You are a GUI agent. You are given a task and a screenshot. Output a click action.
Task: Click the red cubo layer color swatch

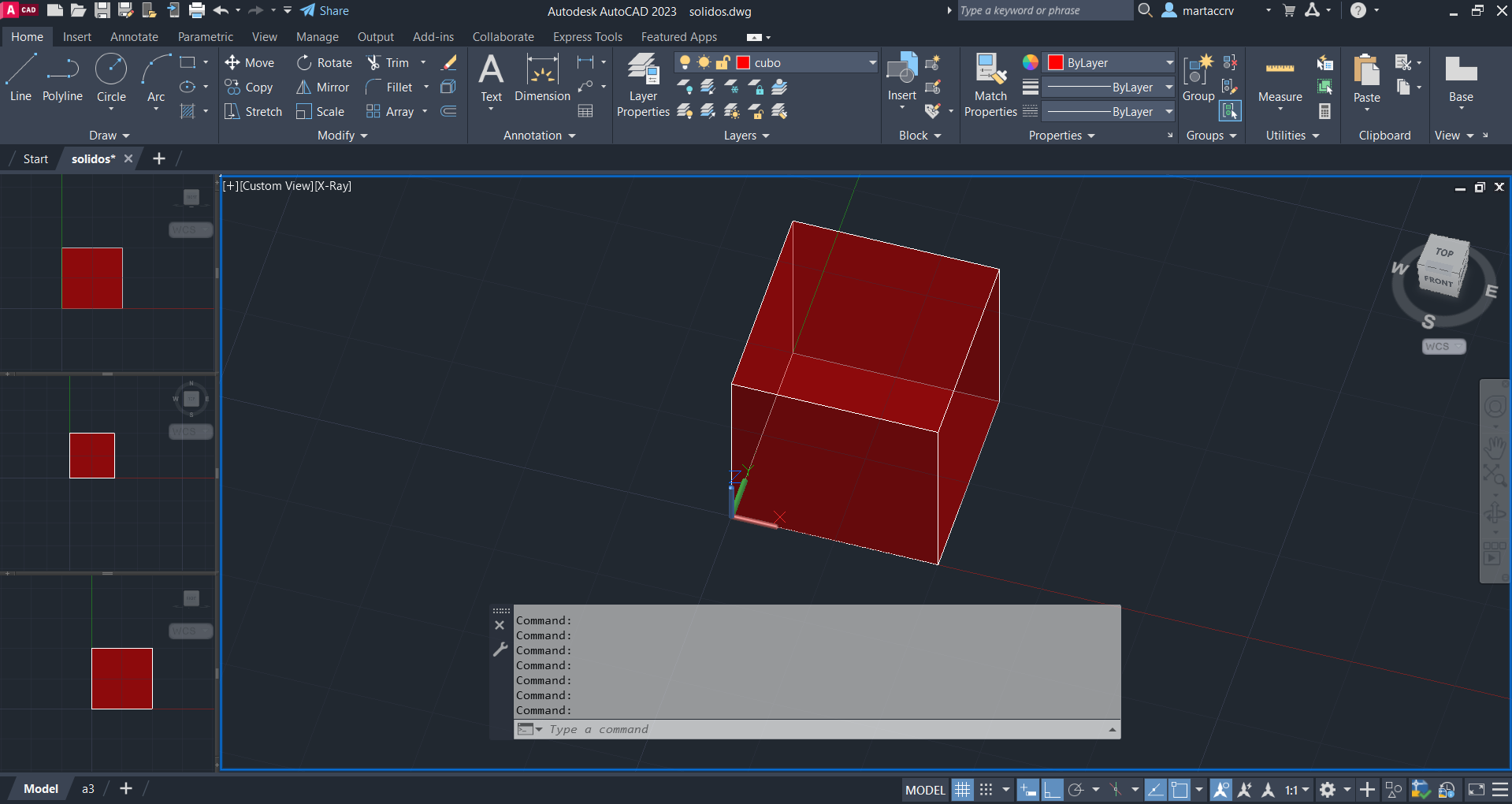point(743,63)
